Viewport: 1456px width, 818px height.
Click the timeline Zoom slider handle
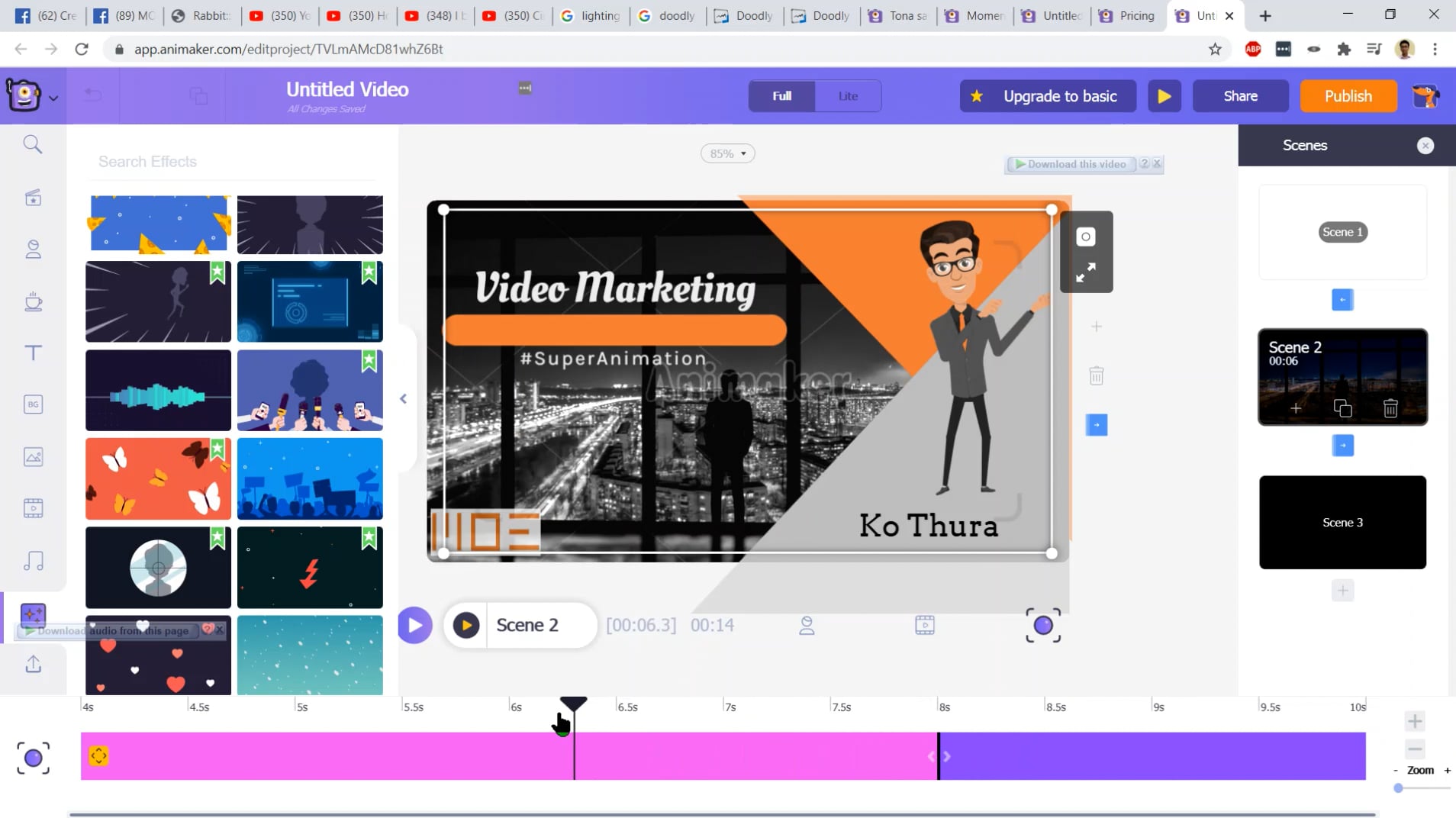(x=1398, y=788)
